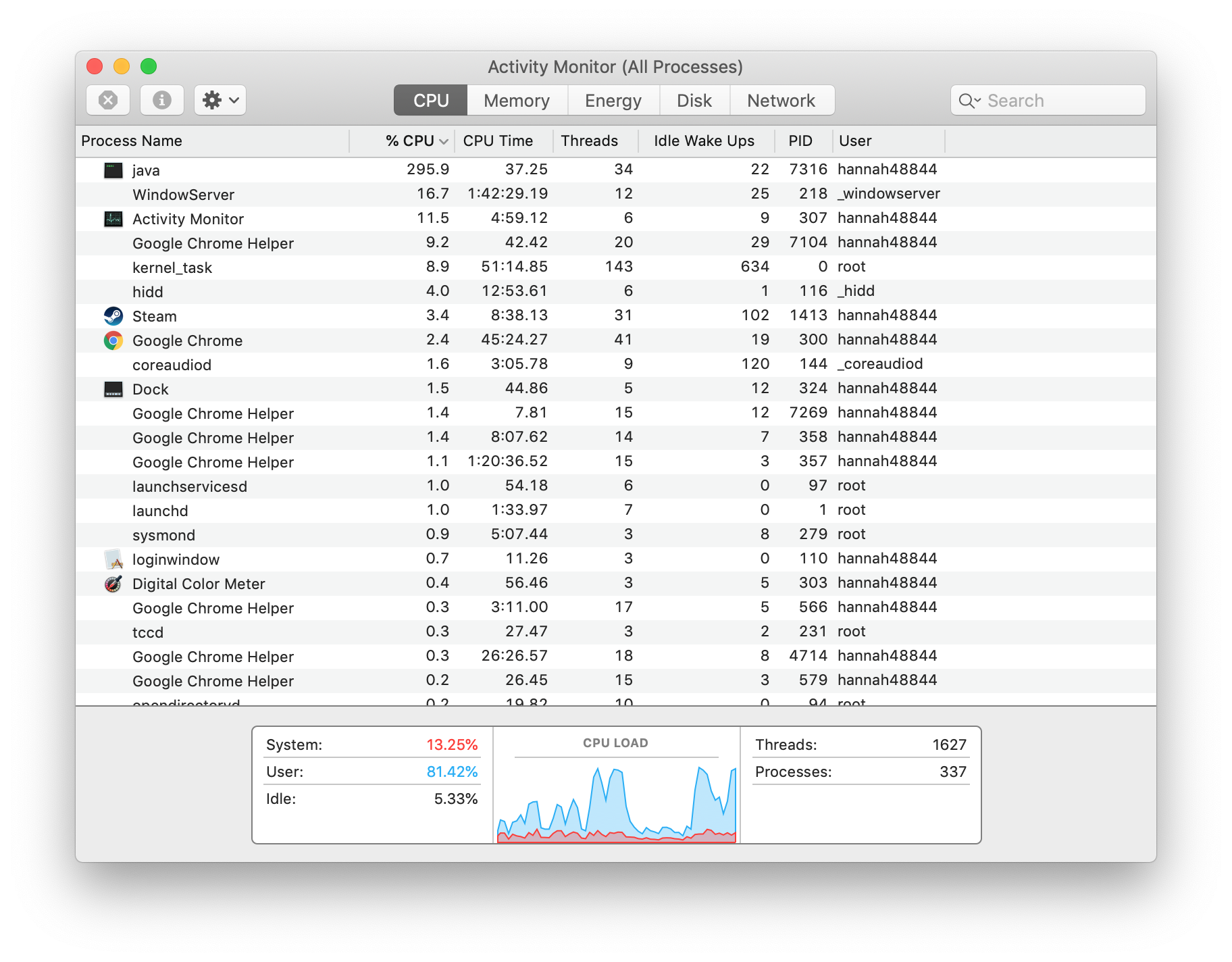Select Google Chrome Helper with PID 579
Screen dimensions: 1232x962
(x=616, y=680)
